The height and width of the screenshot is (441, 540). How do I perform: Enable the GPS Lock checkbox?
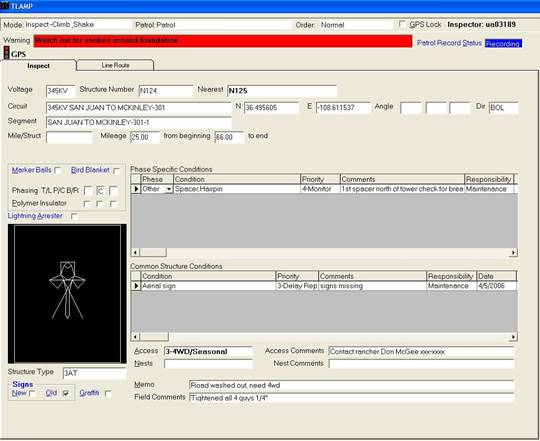click(x=402, y=24)
